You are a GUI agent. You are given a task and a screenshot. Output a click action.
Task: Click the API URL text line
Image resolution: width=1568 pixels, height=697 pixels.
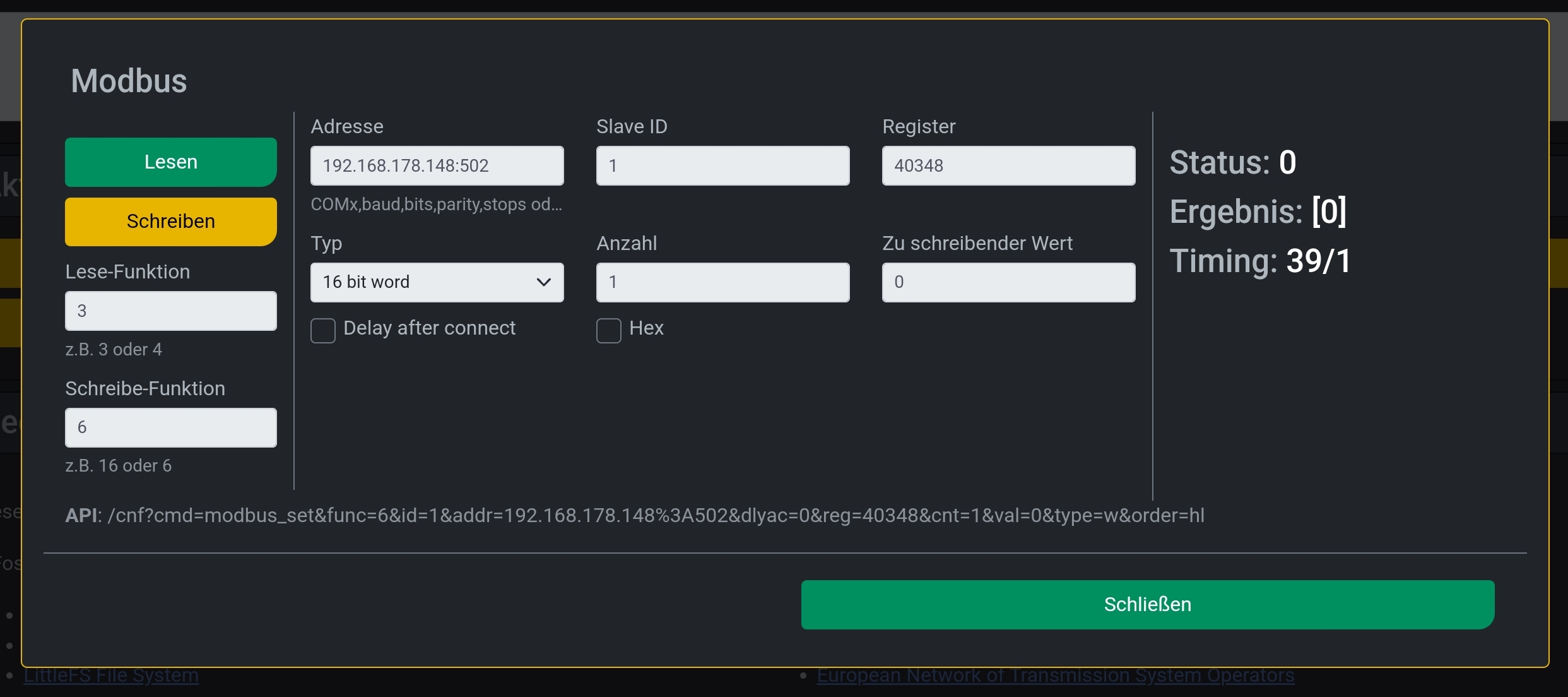[635, 515]
